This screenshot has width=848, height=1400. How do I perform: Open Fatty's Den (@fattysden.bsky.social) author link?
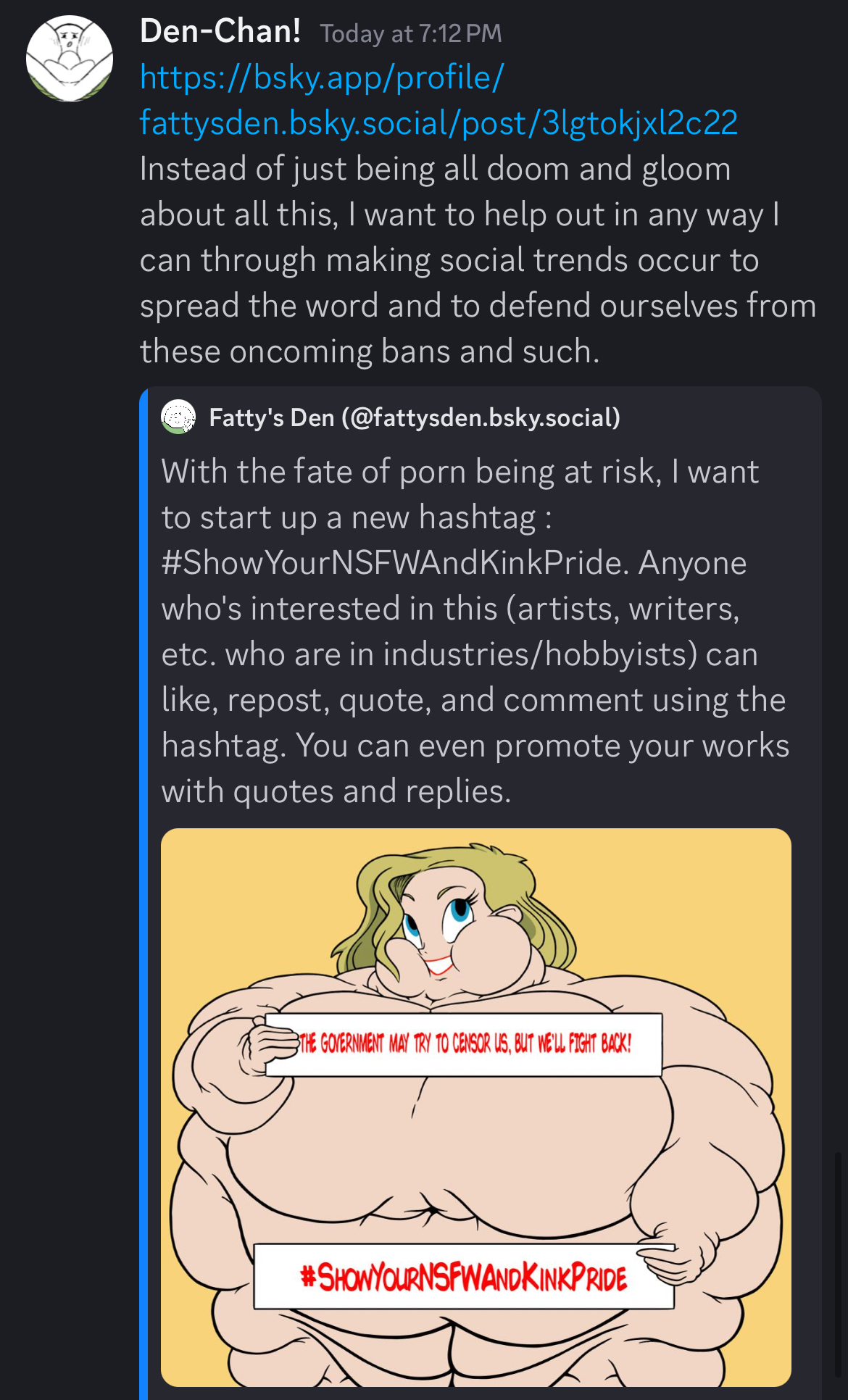coord(415,418)
